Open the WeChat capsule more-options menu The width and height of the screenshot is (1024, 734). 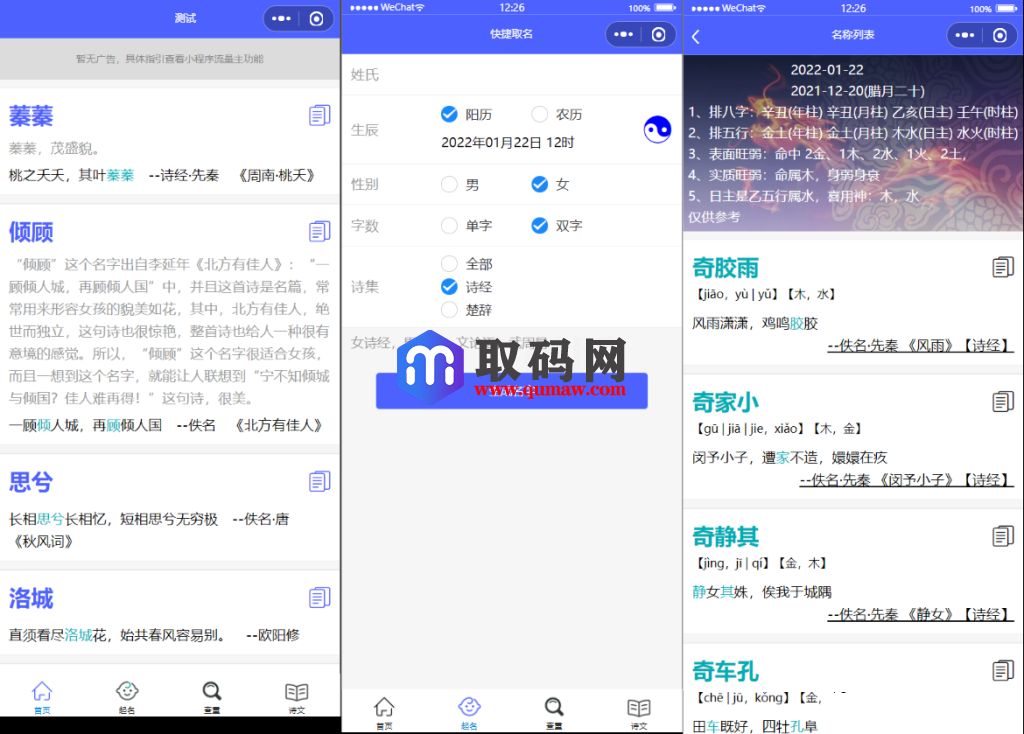[623, 33]
